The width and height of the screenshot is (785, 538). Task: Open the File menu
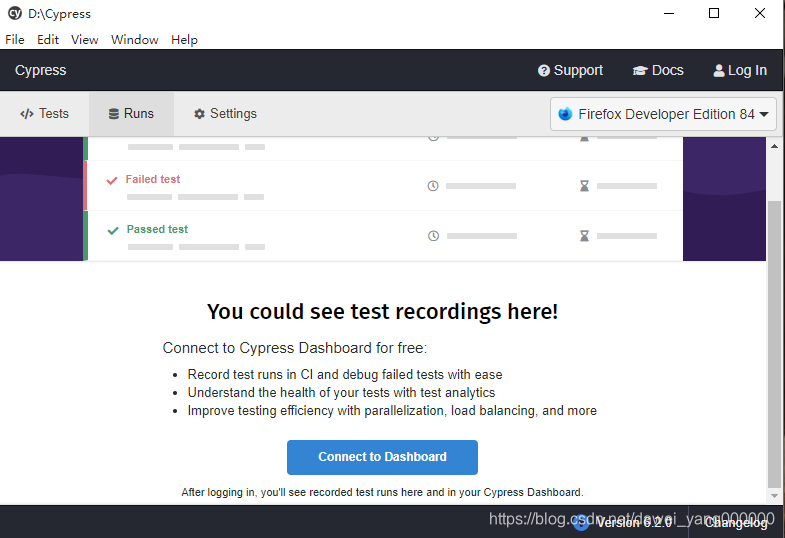coord(15,40)
